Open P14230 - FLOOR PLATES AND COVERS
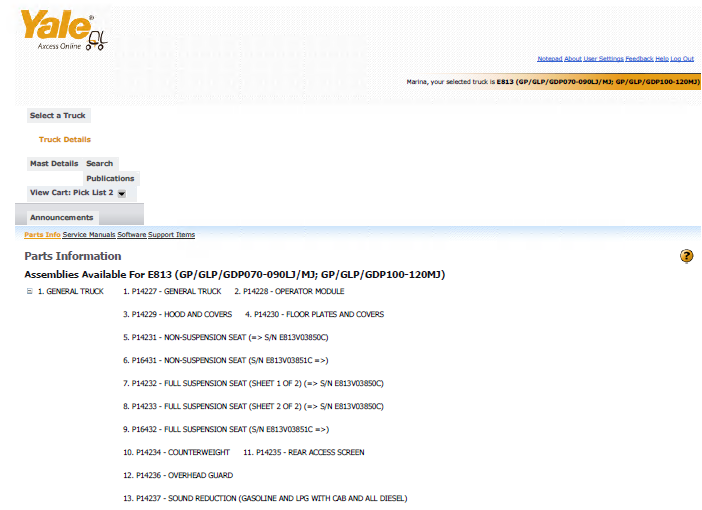This screenshot has width=702, height=510. (x=314, y=314)
